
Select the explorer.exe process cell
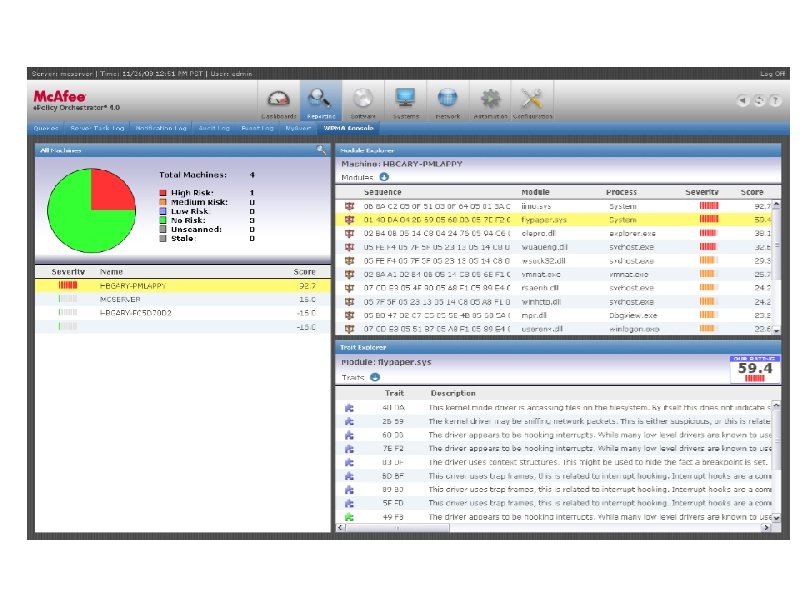coord(632,233)
